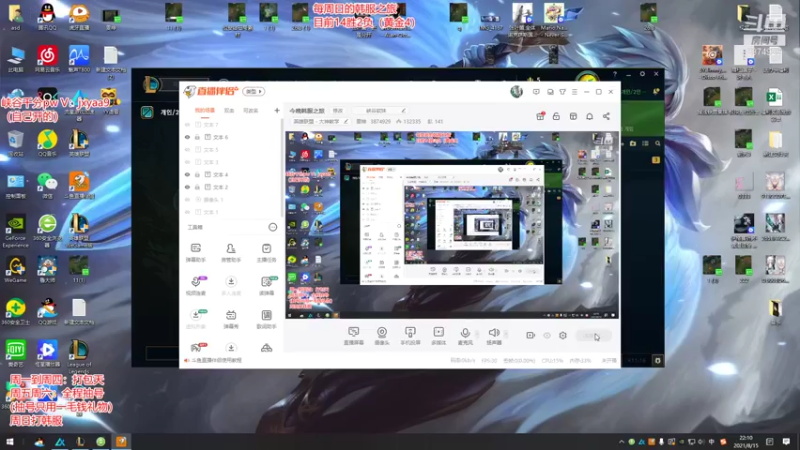Screen dimensions: 800x450
Task: Toggle visibility eye of 文本 6 layer
Action: click(187, 137)
